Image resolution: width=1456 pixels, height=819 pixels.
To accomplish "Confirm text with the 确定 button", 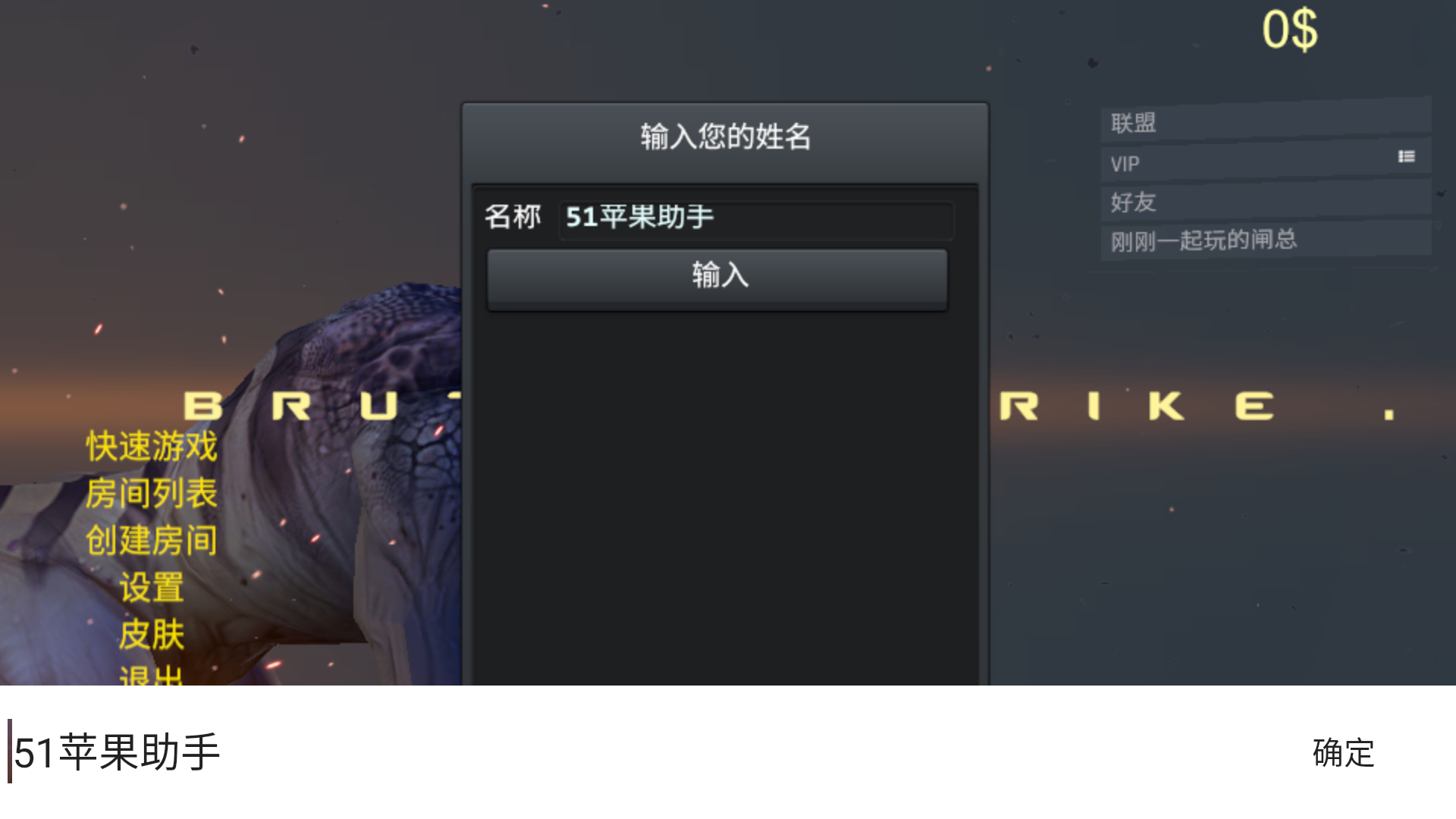I will click(x=1344, y=753).
